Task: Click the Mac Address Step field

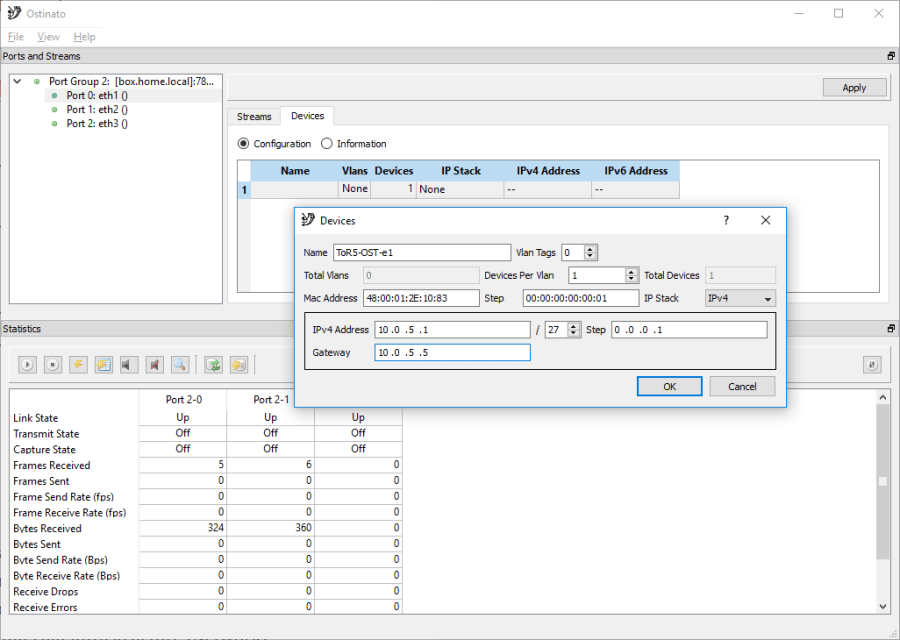Action: tap(580, 298)
